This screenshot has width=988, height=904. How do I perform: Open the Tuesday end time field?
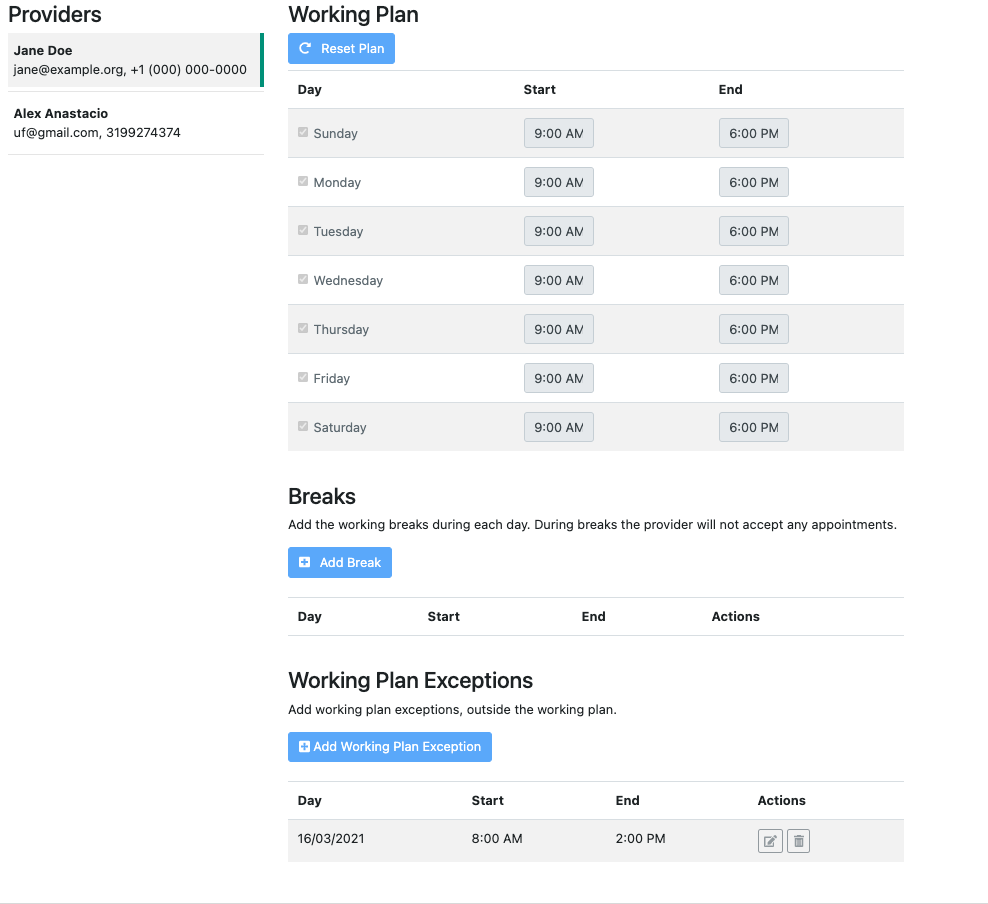click(x=754, y=231)
